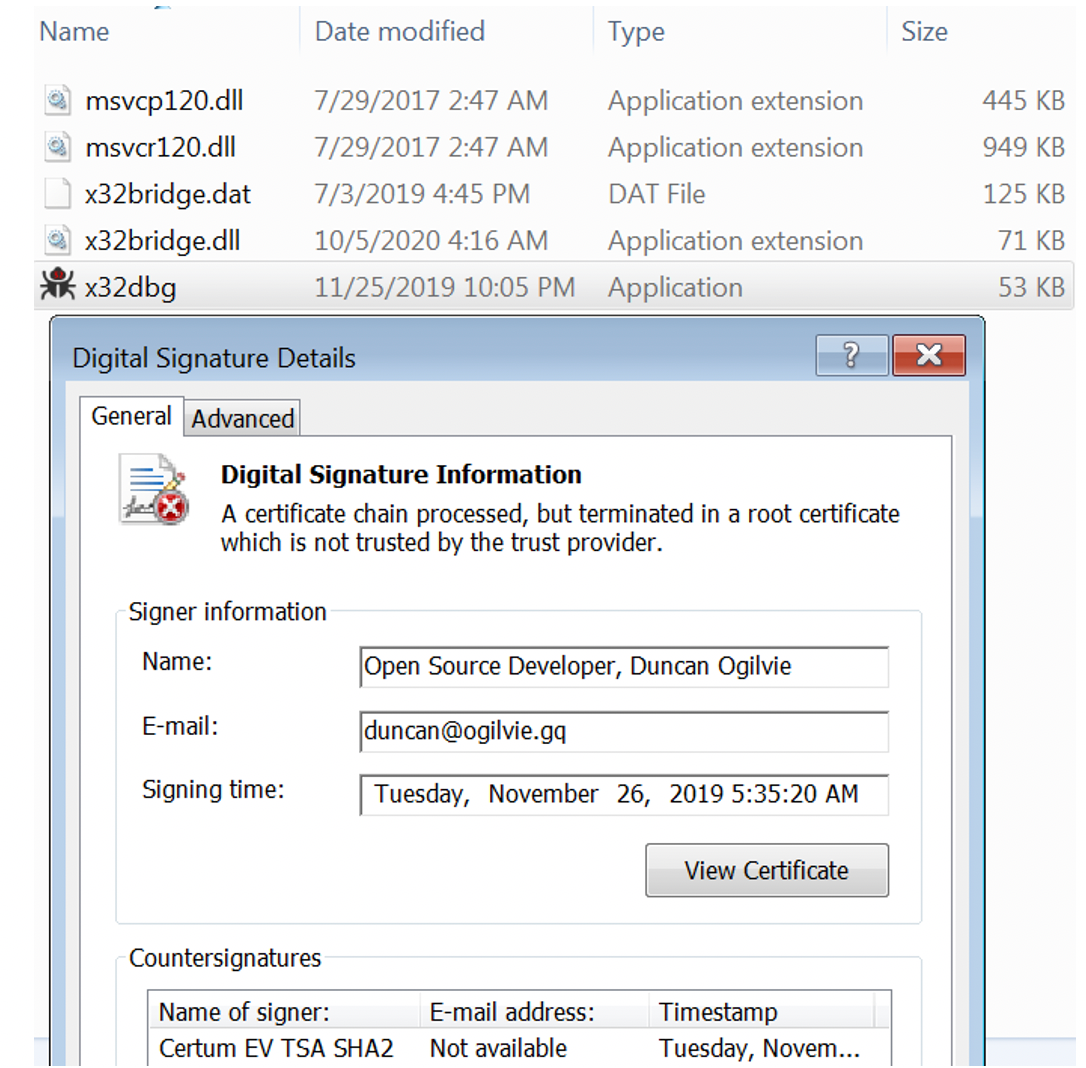Click the gear icon for x32bridge.dll
The height and width of the screenshot is (1068, 1086).
coord(57,240)
